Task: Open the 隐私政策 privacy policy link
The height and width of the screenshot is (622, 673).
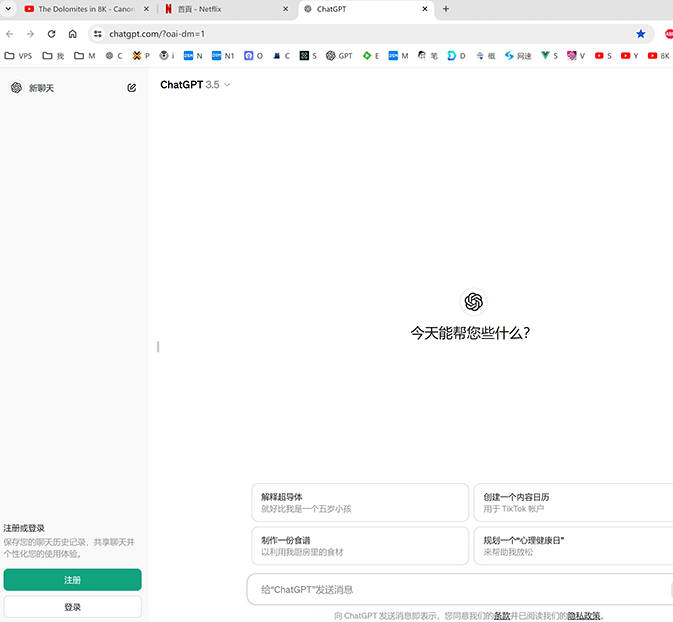Action: (x=584, y=616)
